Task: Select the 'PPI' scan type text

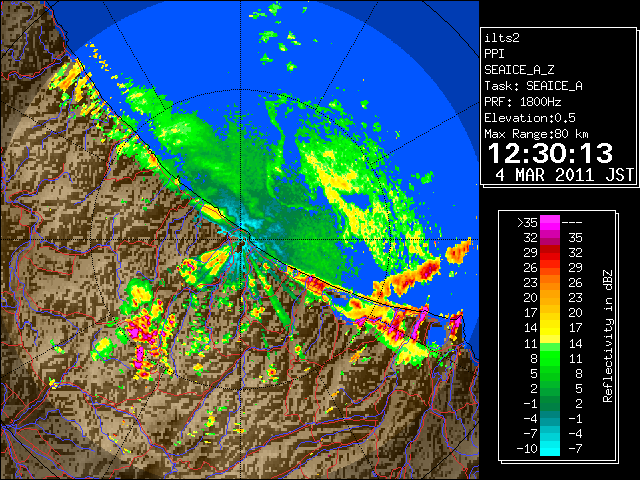Action: pyautogui.click(x=494, y=54)
